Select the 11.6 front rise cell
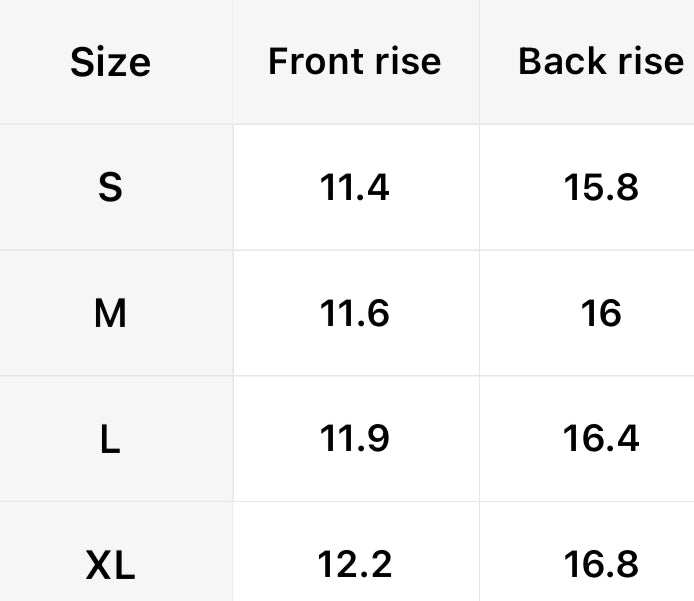Viewport: 694px width, 601px height. pos(354,314)
